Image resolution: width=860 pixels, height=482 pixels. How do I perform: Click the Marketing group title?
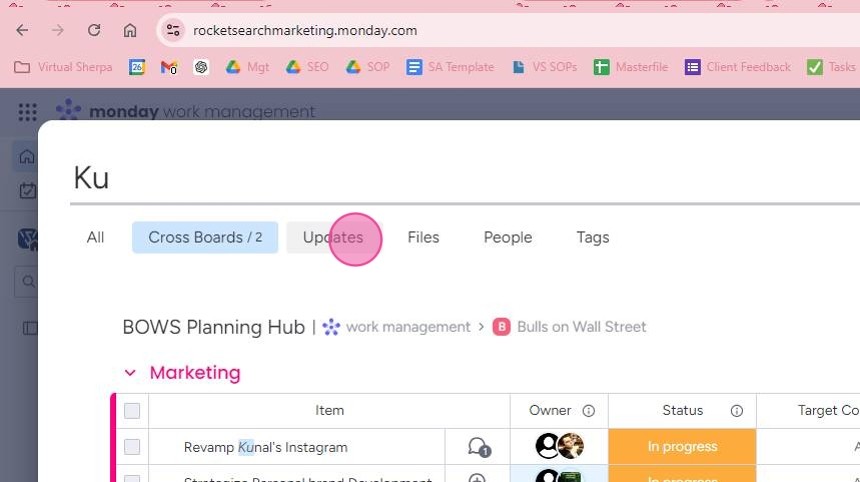click(195, 373)
